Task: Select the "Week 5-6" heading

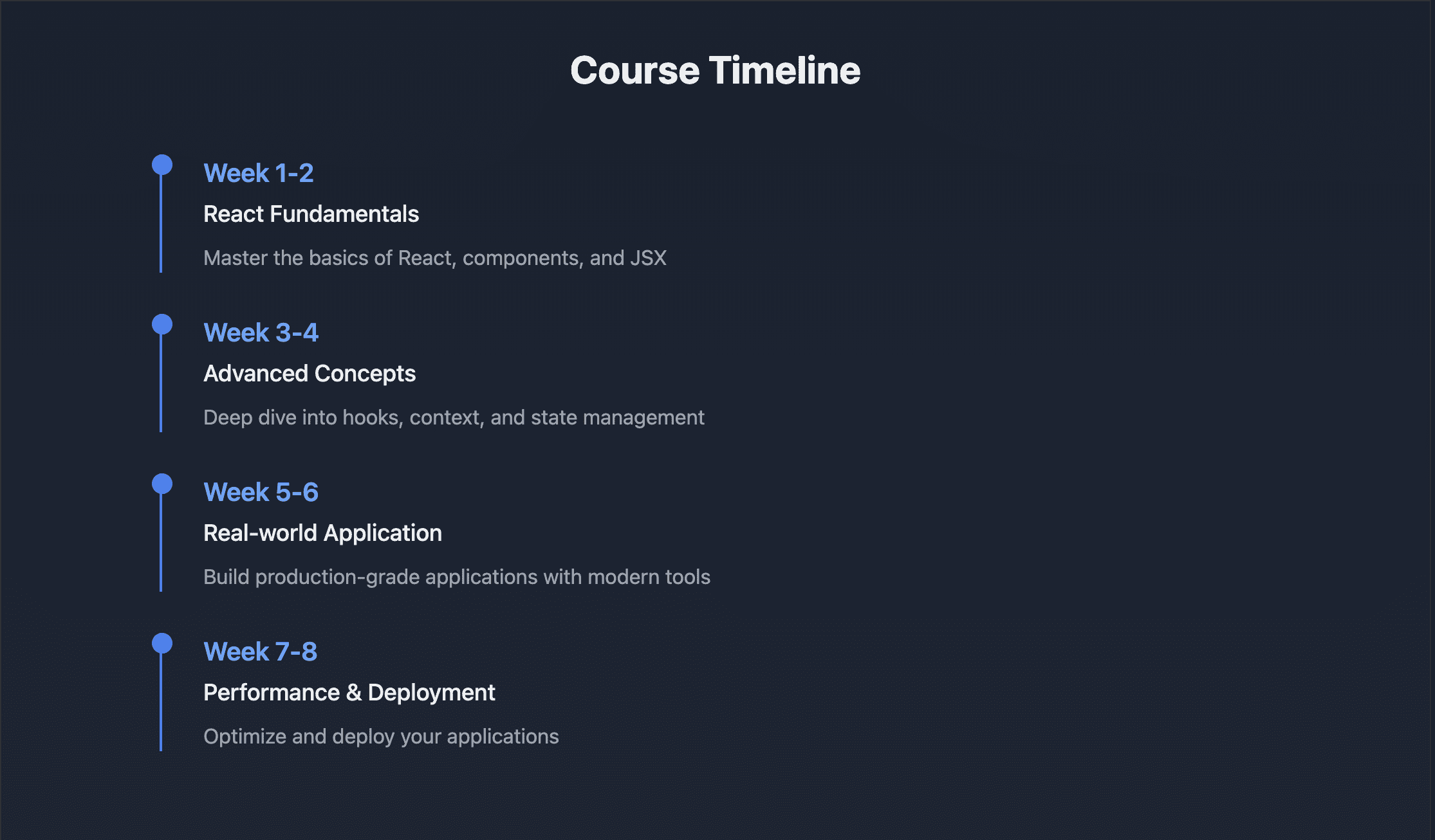Action: point(261,492)
